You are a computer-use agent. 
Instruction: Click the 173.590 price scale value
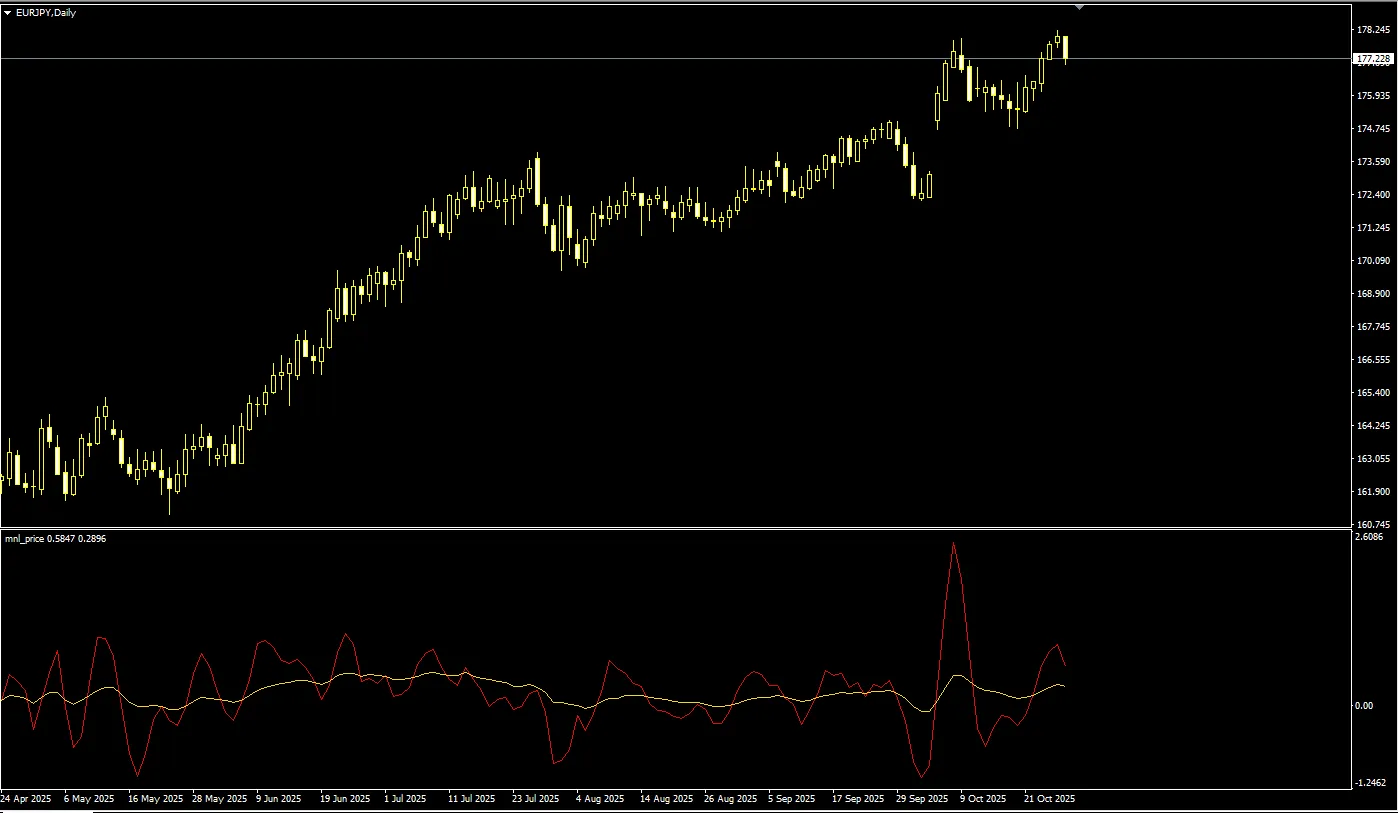(x=1373, y=162)
